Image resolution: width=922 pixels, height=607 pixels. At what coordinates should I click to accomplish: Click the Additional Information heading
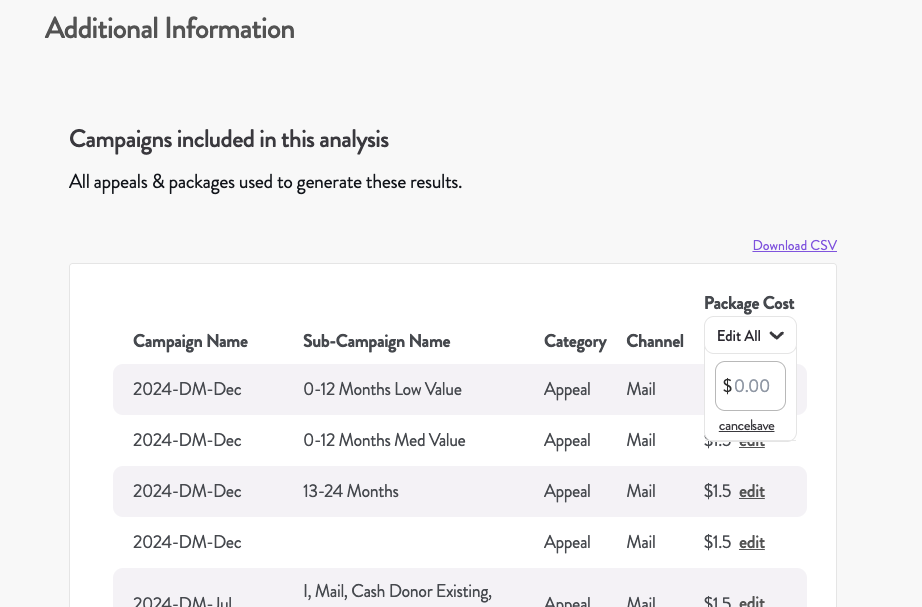tap(170, 28)
